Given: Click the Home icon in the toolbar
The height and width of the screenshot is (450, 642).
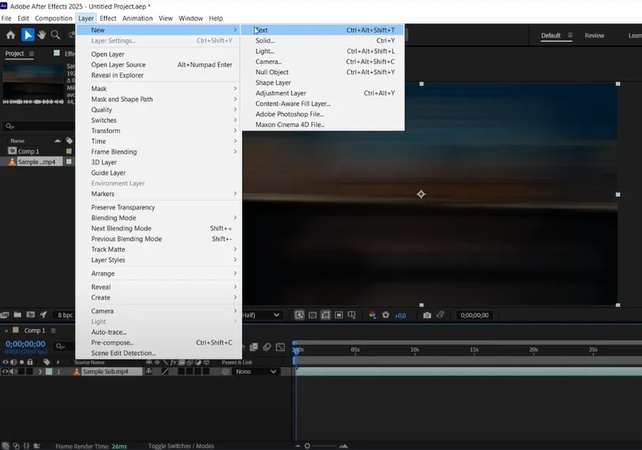Looking at the screenshot, I should click(x=10, y=35).
